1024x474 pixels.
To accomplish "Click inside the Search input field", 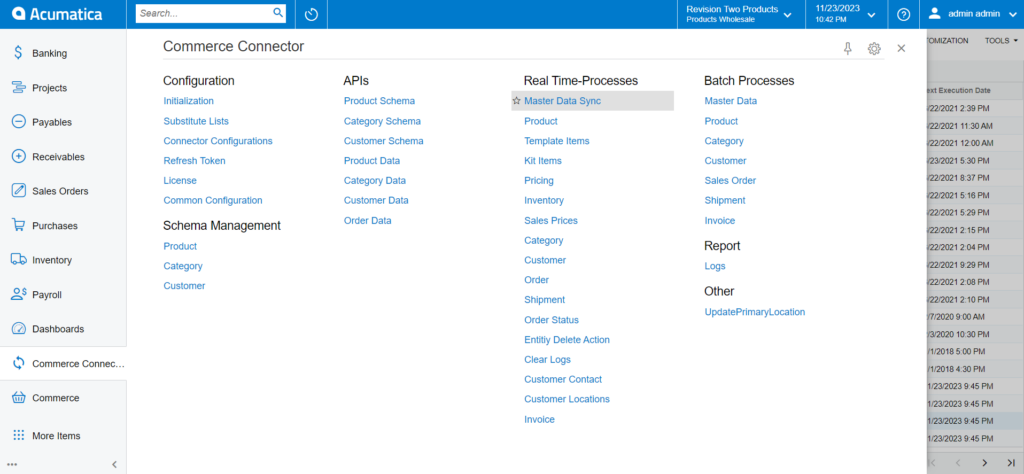I will [204, 13].
